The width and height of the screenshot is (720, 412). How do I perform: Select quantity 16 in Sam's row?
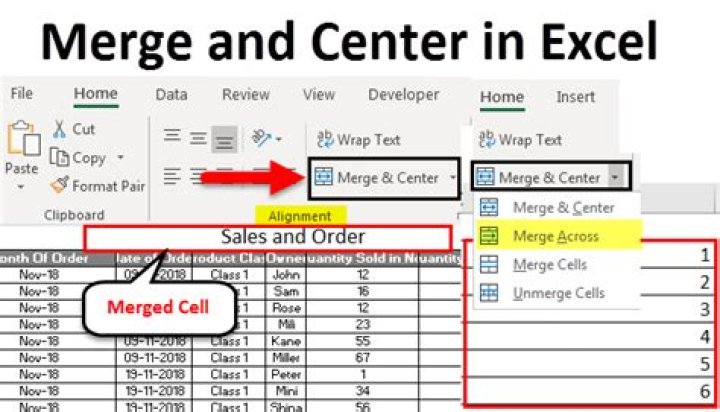tap(362, 291)
